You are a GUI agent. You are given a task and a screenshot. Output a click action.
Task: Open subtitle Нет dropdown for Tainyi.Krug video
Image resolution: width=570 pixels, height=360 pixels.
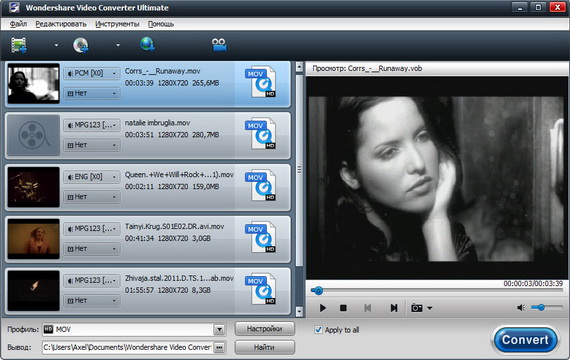click(92, 249)
